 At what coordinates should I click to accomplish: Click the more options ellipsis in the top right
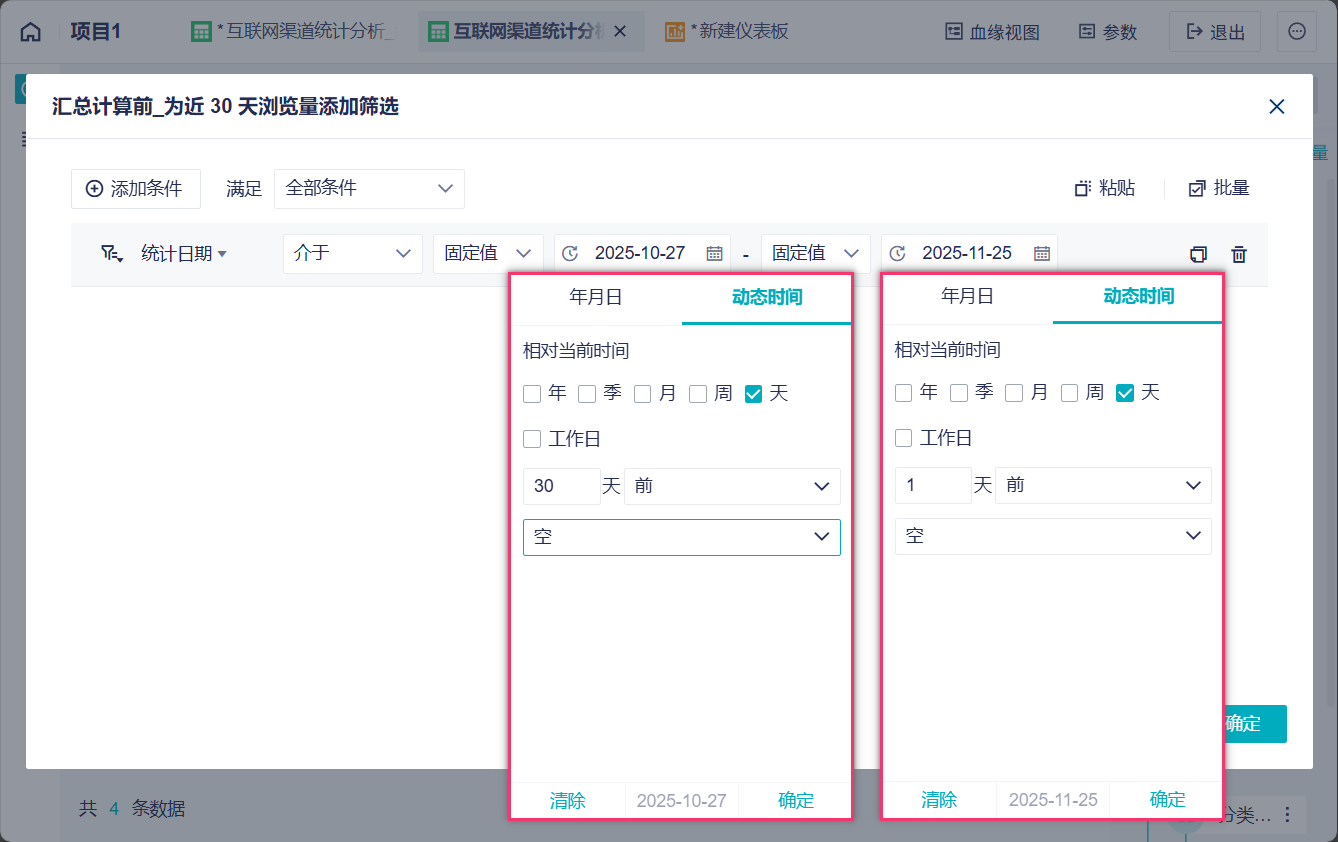coord(1296,31)
